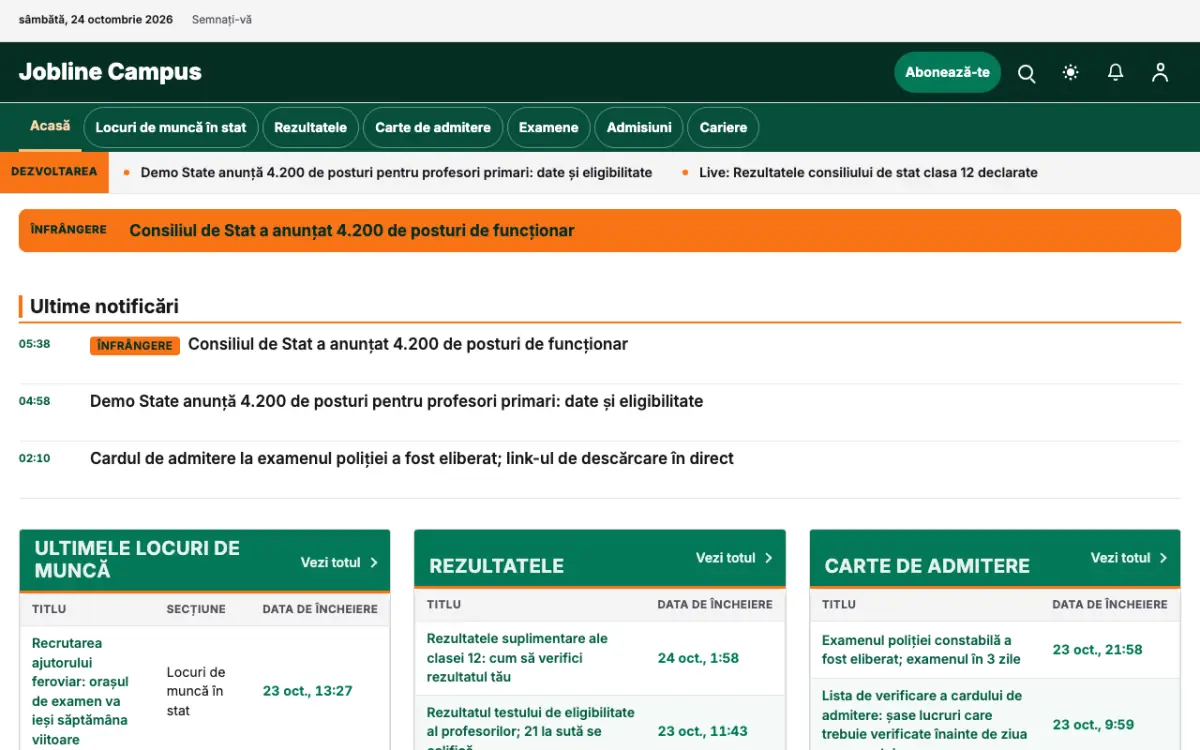Open 05:38 notification about posturi de funcționar
Image resolution: width=1200 pixels, height=750 pixels.
[x=408, y=344]
